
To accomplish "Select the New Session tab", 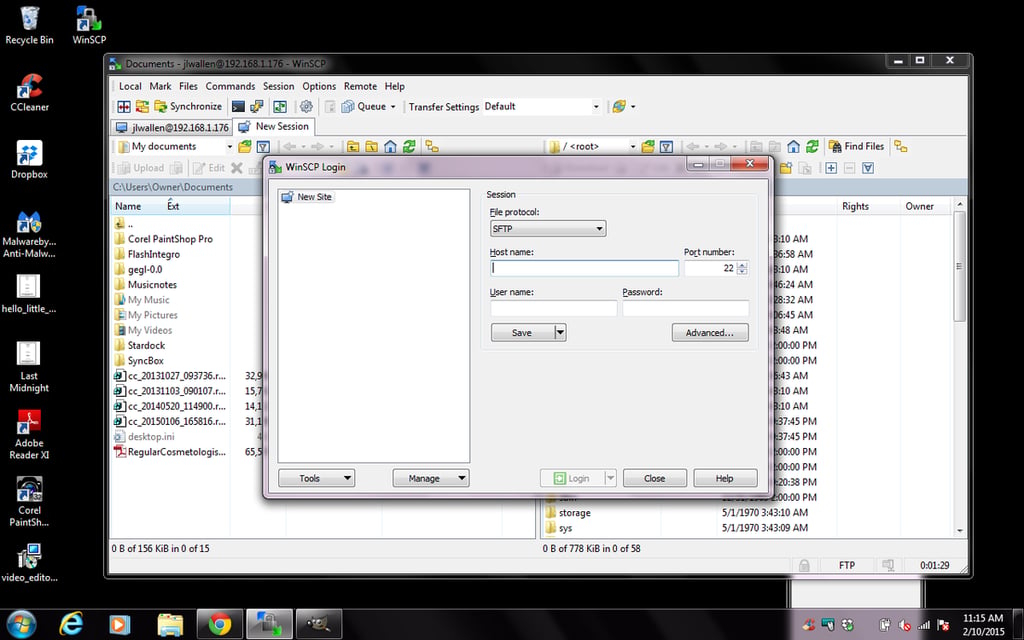I will pyautogui.click(x=274, y=127).
